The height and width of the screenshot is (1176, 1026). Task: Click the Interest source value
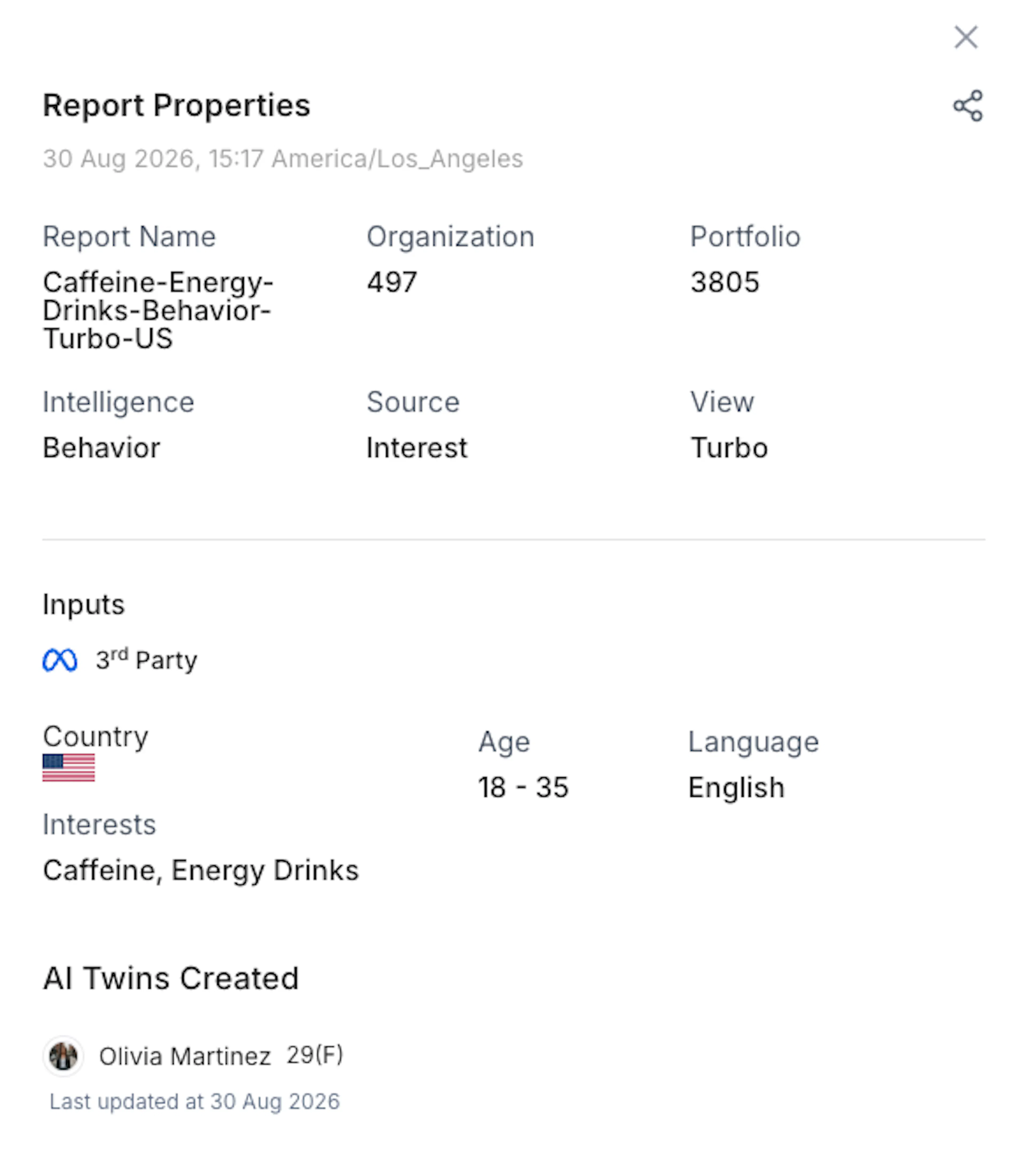click(x=417, y=447)
